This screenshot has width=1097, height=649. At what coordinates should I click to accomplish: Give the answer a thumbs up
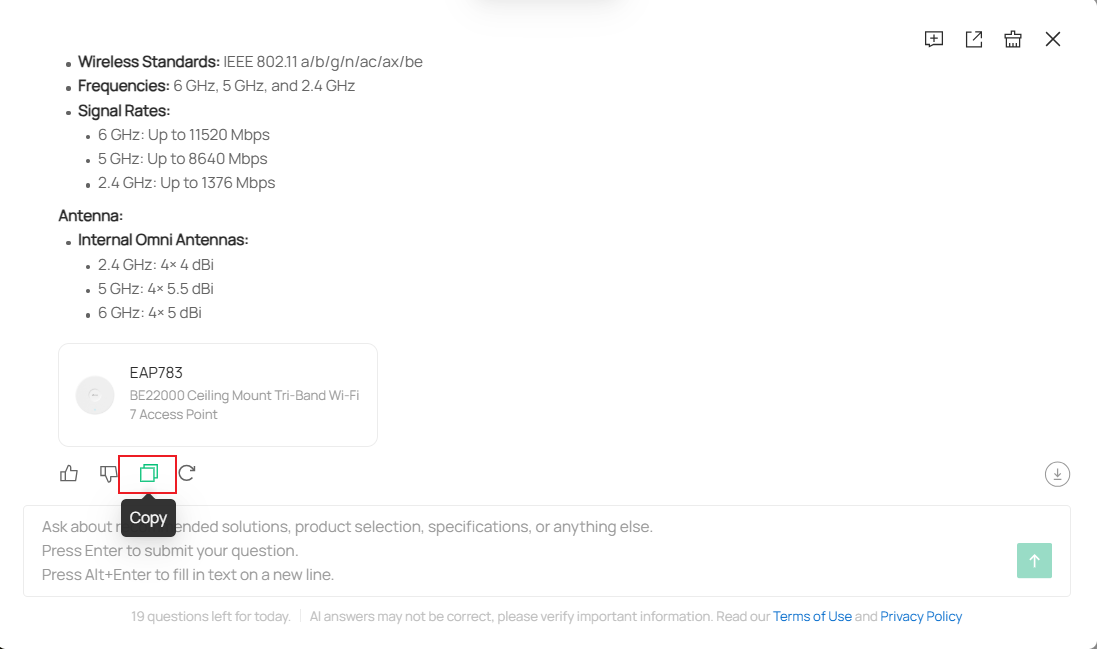(x=68, y=473)
